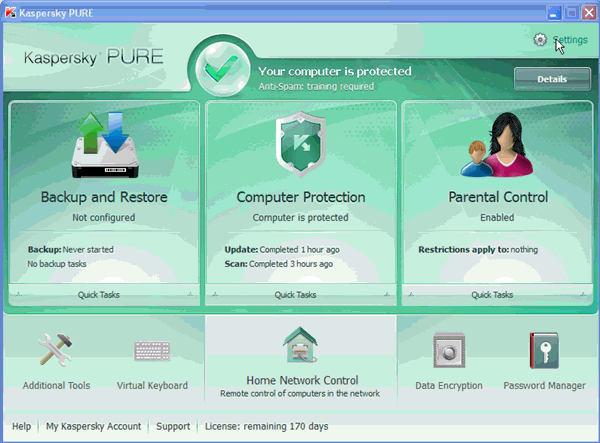Click 'Not configured' under Backup and Restore
600x443 pixels.
(x=104, y=217)
